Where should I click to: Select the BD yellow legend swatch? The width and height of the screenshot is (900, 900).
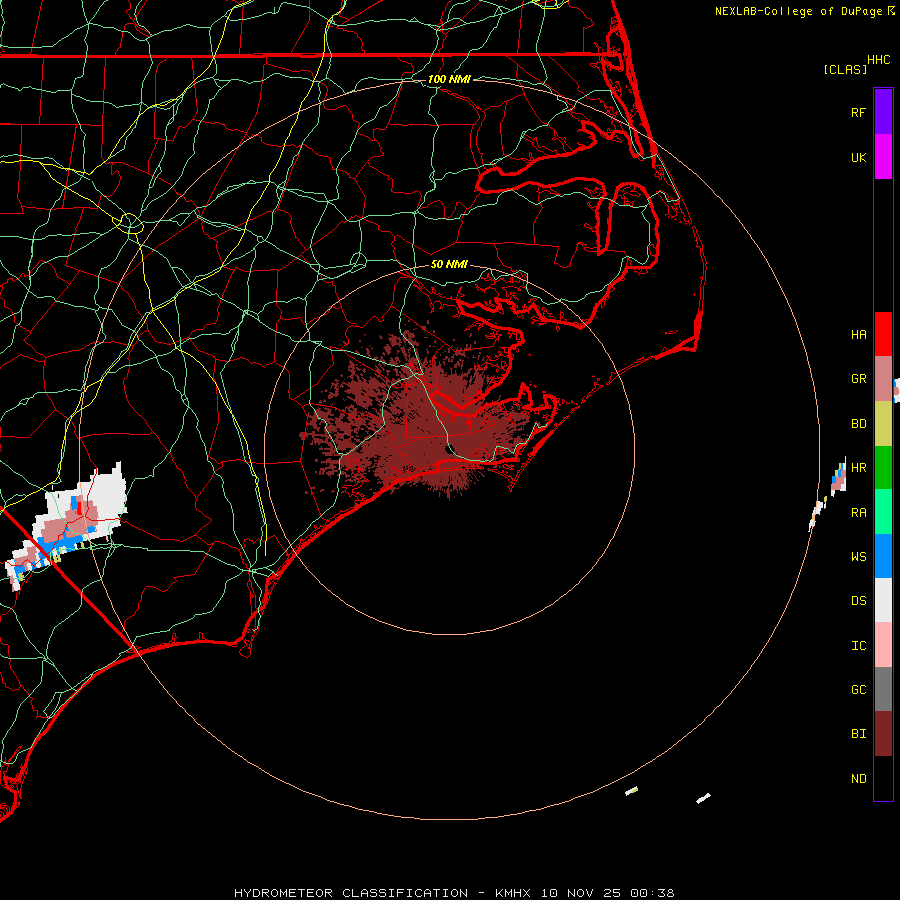pos(883,424)
